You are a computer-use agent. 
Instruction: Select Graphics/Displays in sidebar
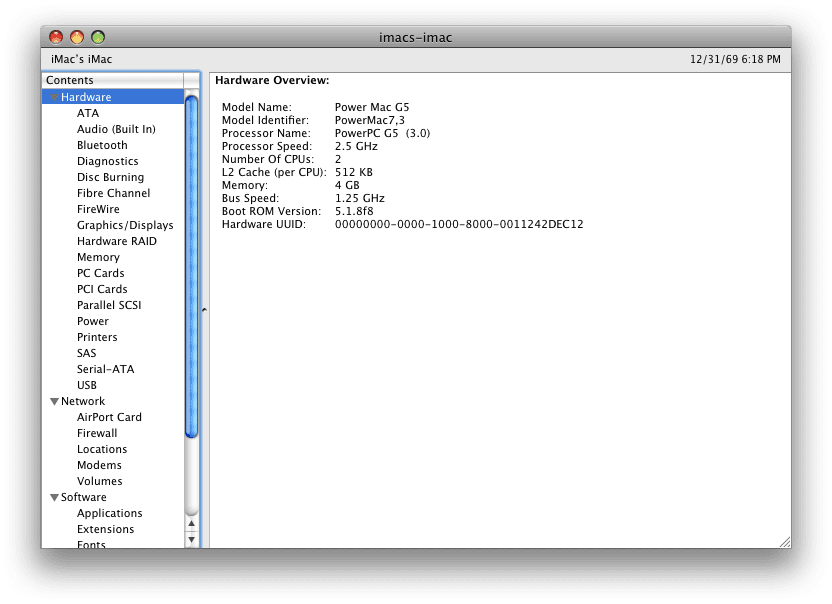(125, 225)
